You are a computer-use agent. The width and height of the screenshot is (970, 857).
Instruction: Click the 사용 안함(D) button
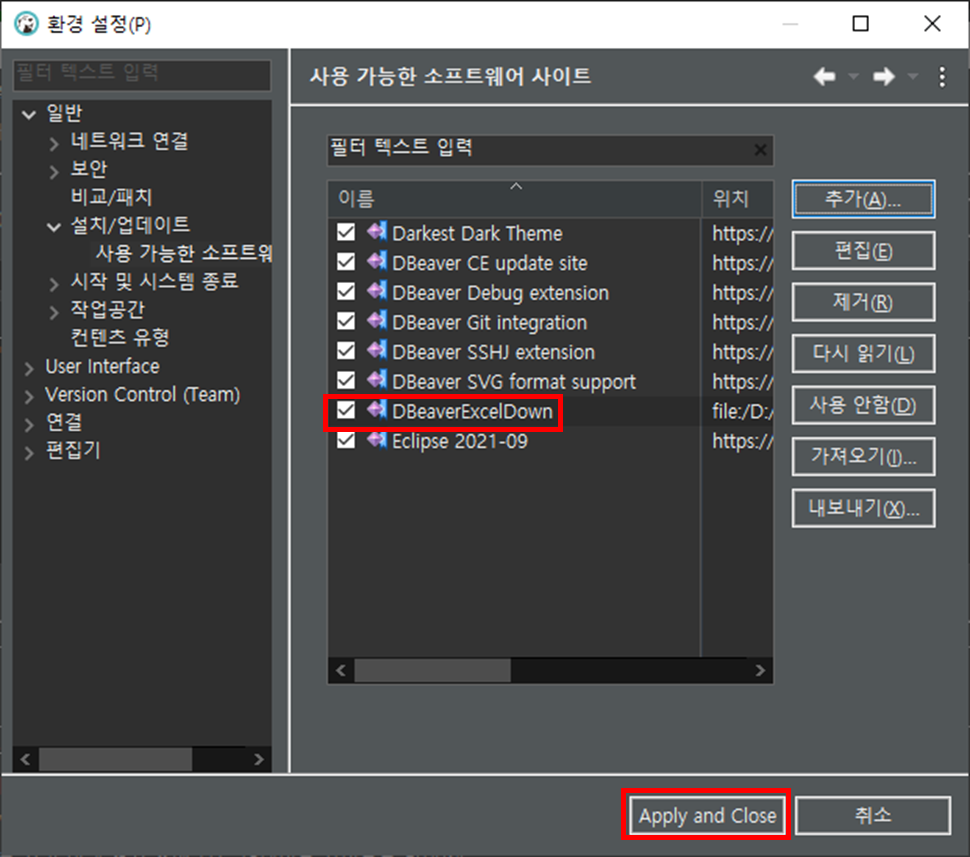(x=863, y=405)
